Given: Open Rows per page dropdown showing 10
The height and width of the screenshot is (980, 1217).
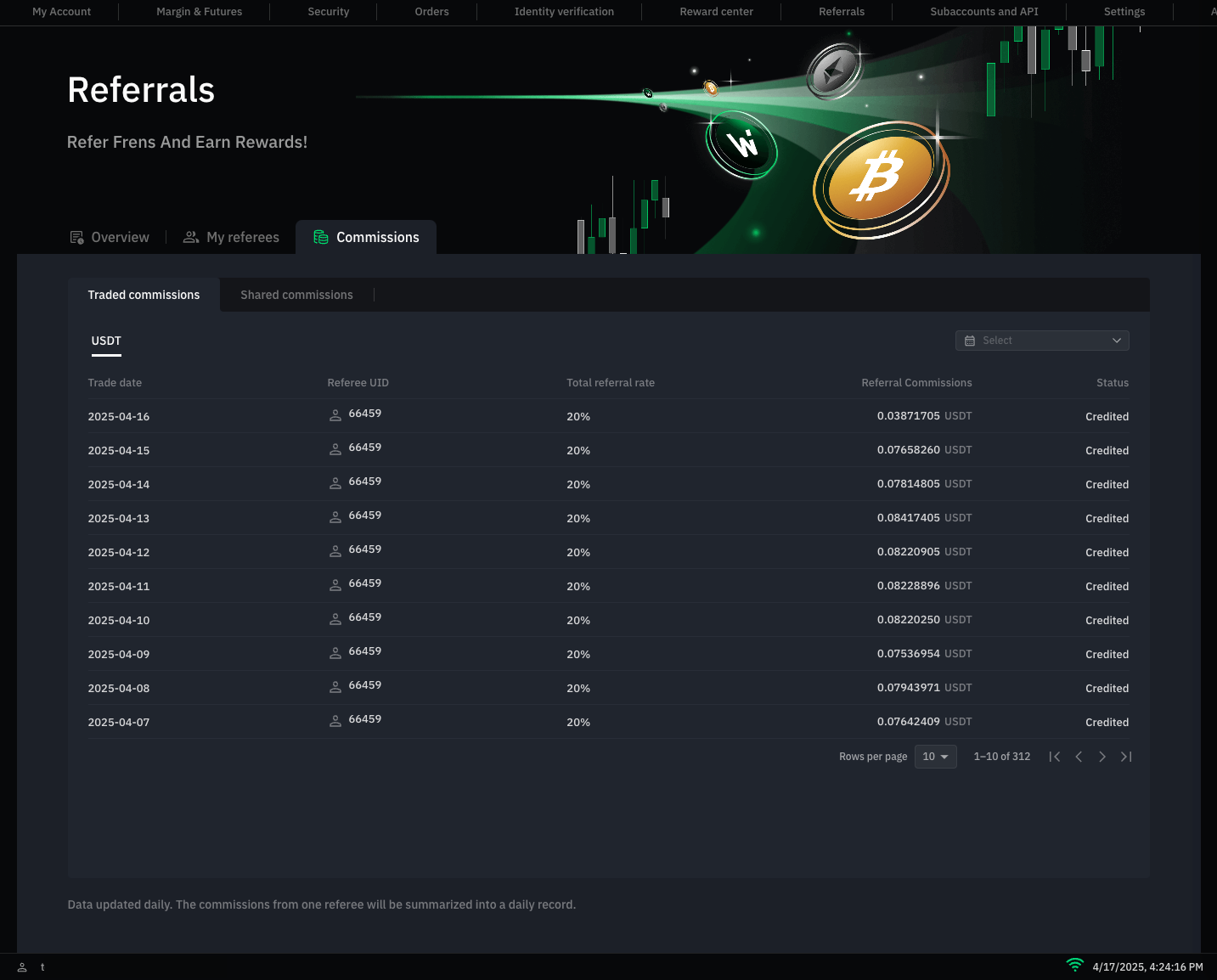Looking at the screenshot, I should pos(936,757).
